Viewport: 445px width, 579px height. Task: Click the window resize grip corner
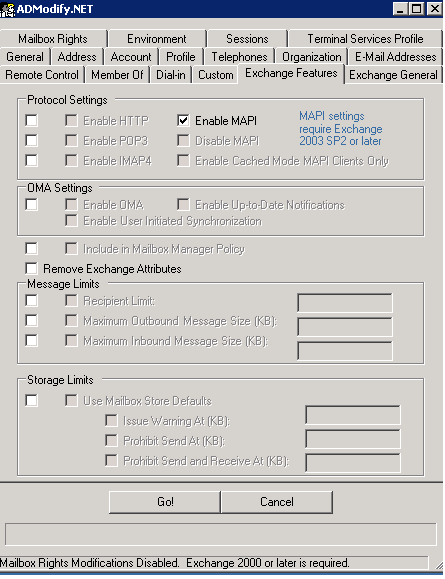pos(438,565)
